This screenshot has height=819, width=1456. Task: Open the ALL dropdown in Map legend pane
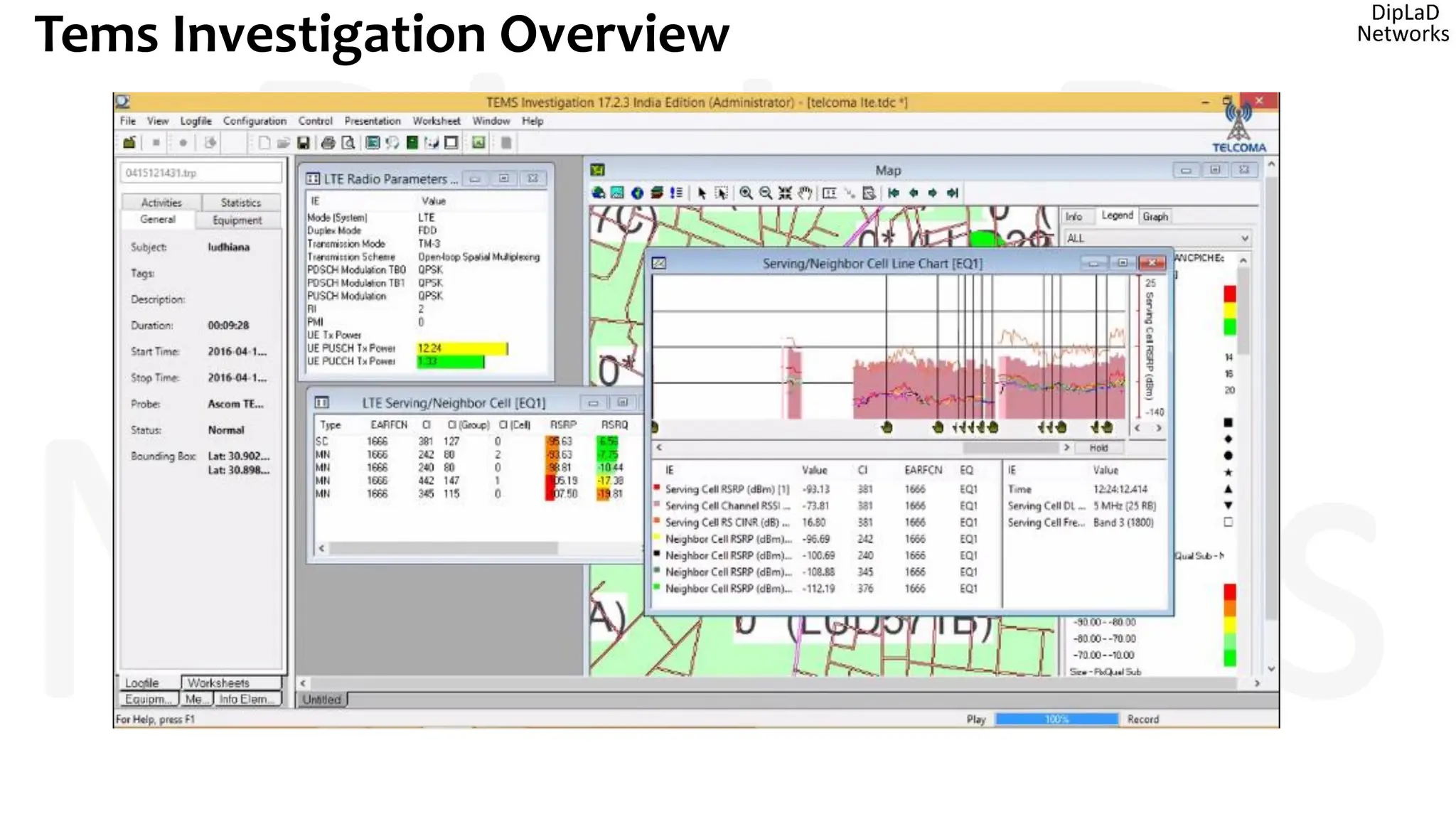[1157, 238]
